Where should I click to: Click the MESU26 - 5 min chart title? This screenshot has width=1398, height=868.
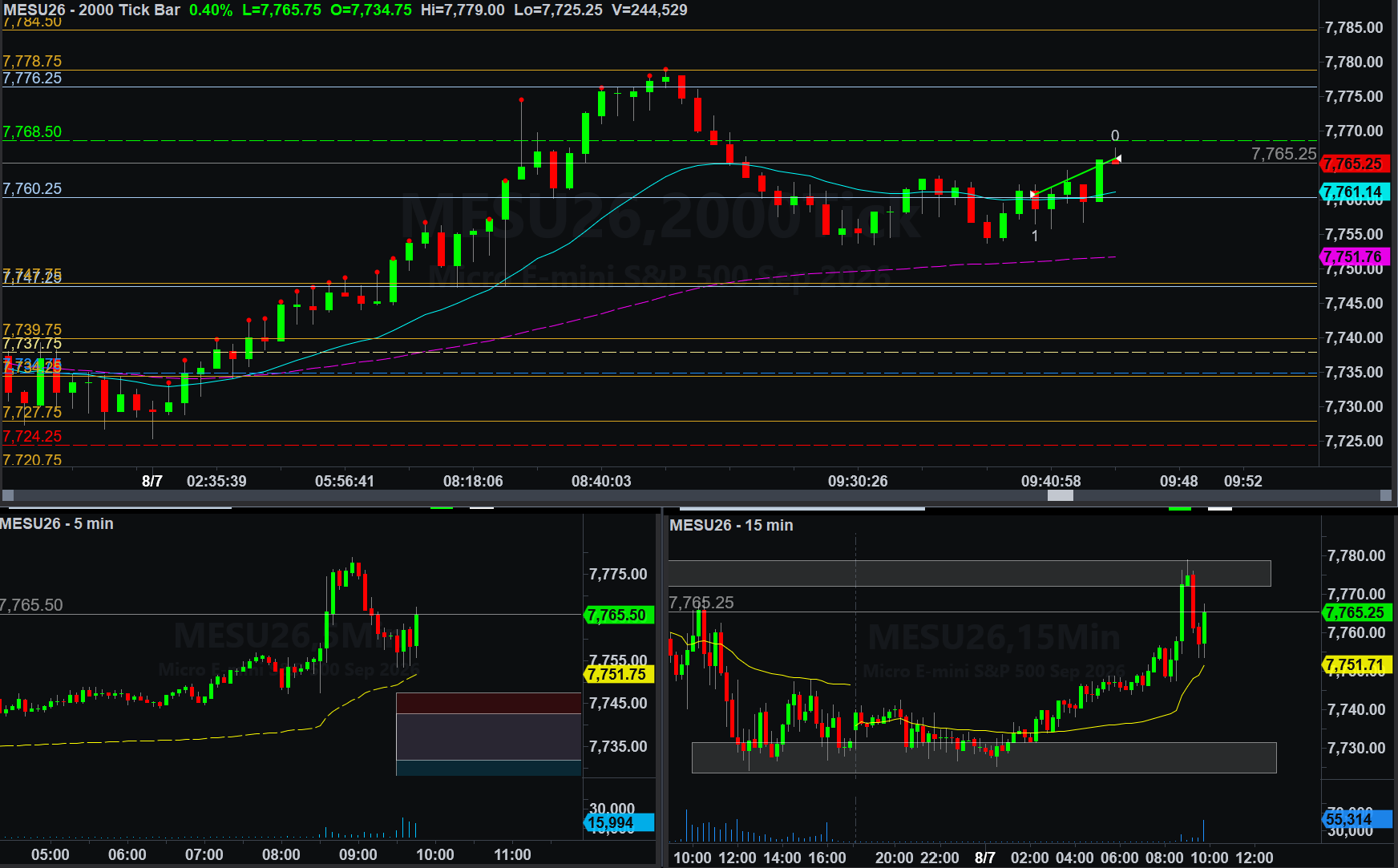click(57, 524)
